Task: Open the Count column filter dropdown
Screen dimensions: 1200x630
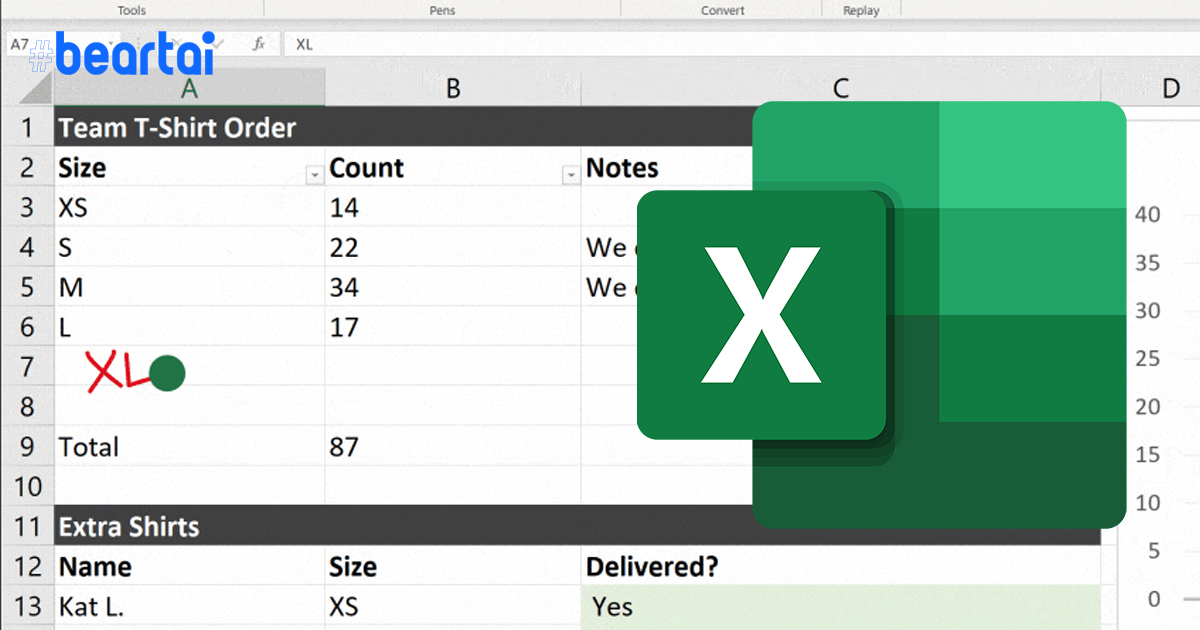Action: (x=571, y=175)
